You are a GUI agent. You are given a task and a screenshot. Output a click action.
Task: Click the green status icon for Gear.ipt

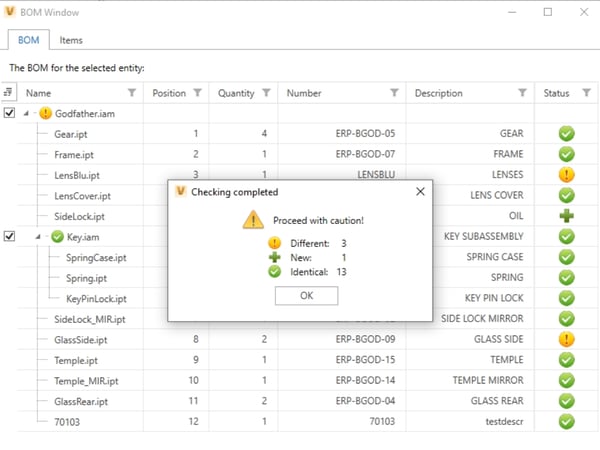pyautogui.click(x=566, y=134)
